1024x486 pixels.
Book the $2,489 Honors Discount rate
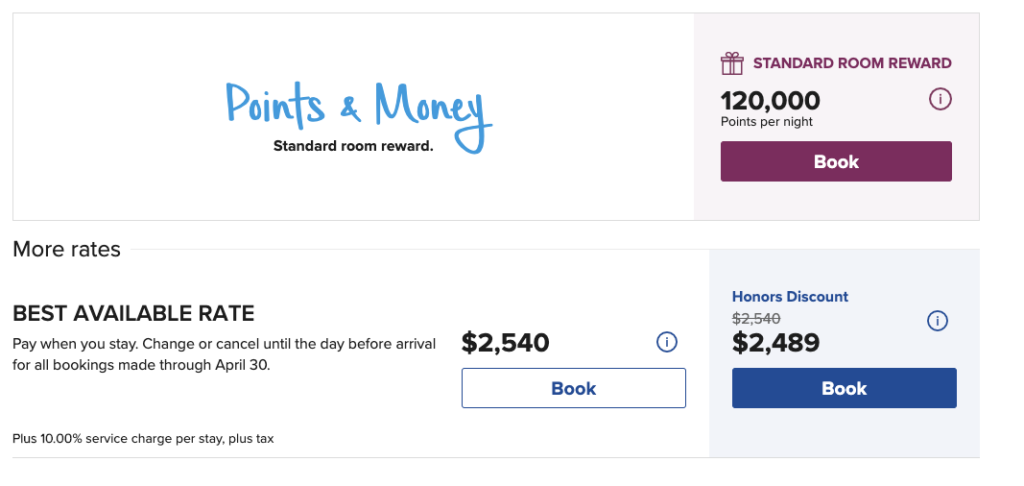coord(844,388)
